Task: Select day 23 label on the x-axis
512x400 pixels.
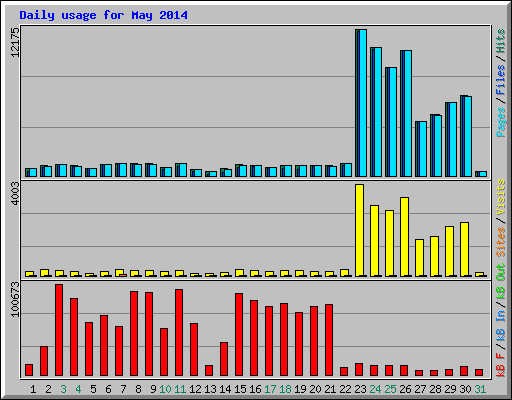Action: (x=360, y=389)
